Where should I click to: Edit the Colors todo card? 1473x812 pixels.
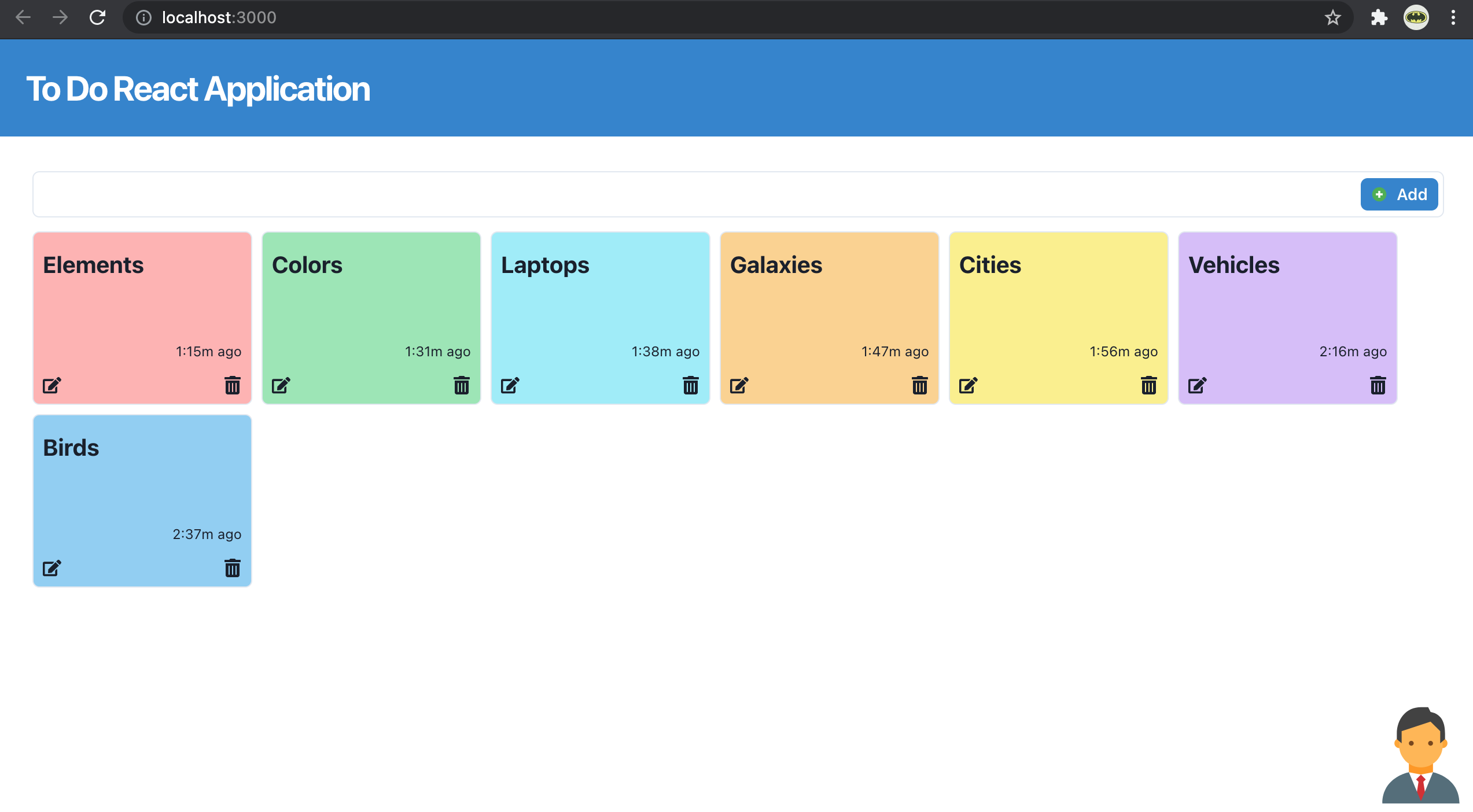[281, 385]
